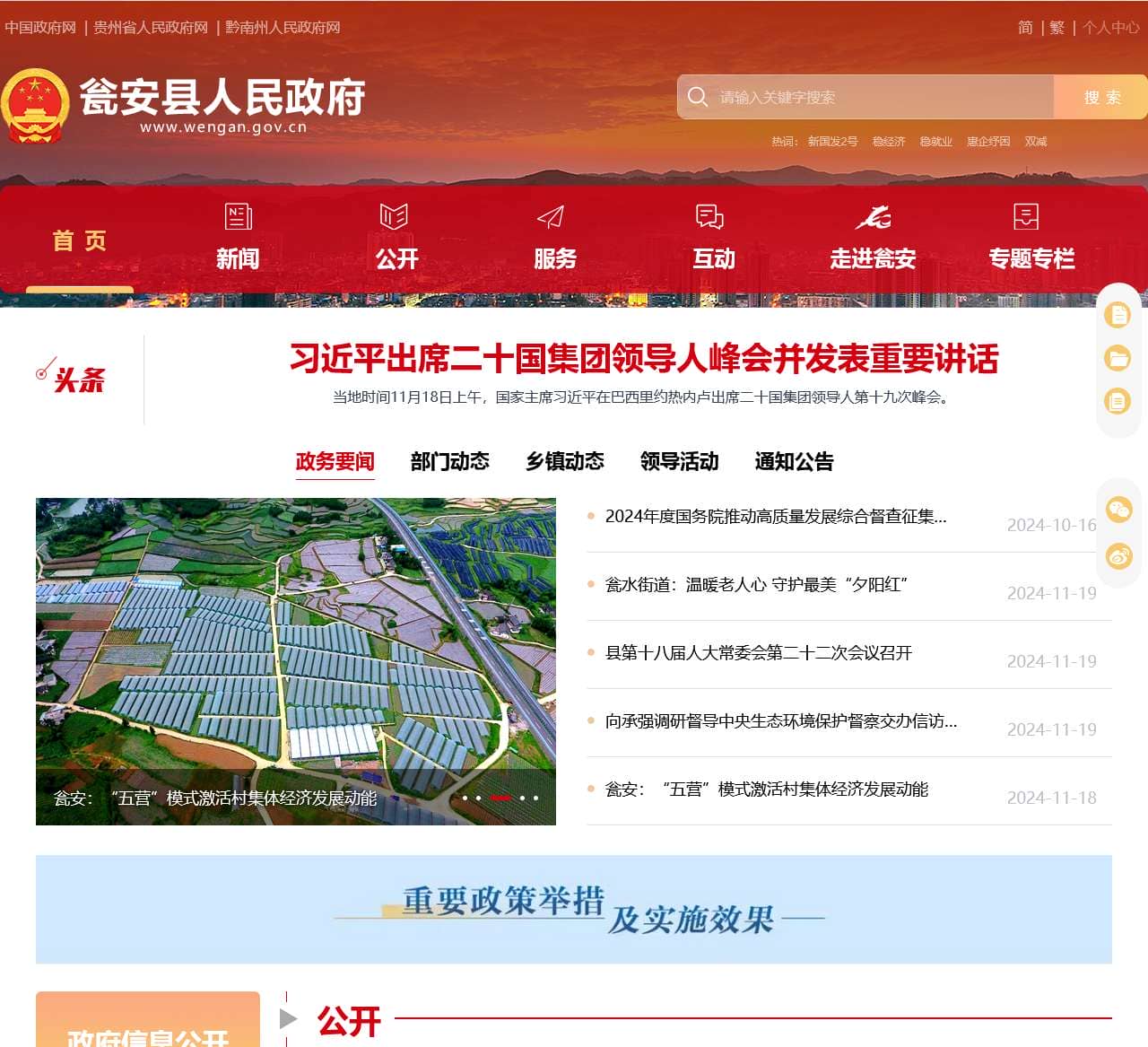Click 重要政策举措及实施效果 banner

574,909
